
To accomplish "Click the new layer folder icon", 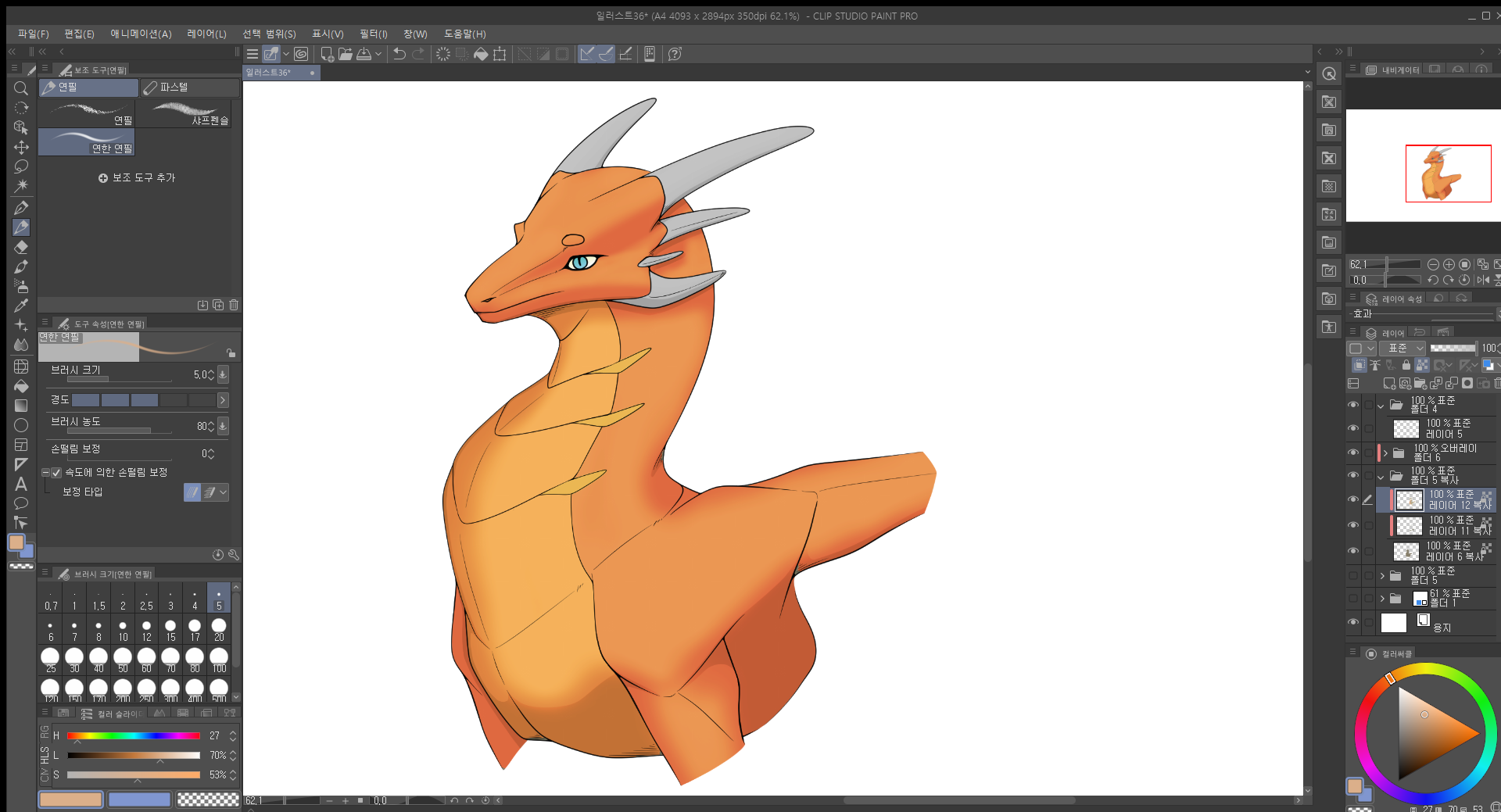I will tap(1420, 384).
